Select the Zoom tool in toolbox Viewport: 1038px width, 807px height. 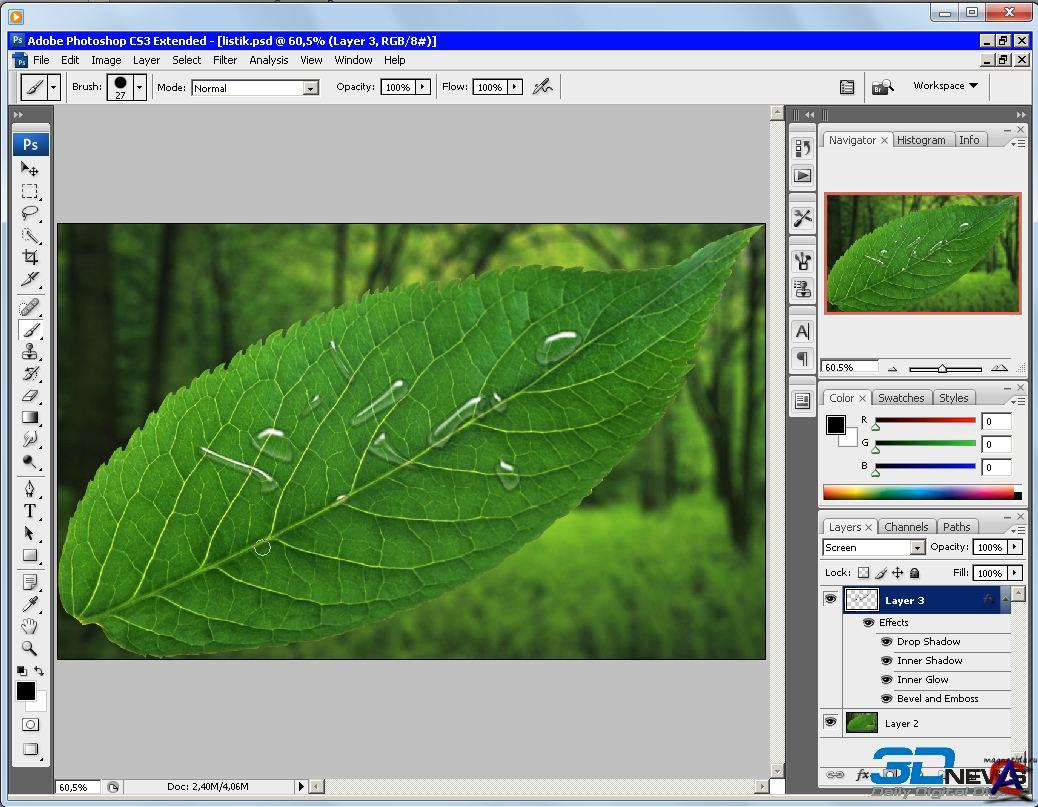tap(31, 648)
